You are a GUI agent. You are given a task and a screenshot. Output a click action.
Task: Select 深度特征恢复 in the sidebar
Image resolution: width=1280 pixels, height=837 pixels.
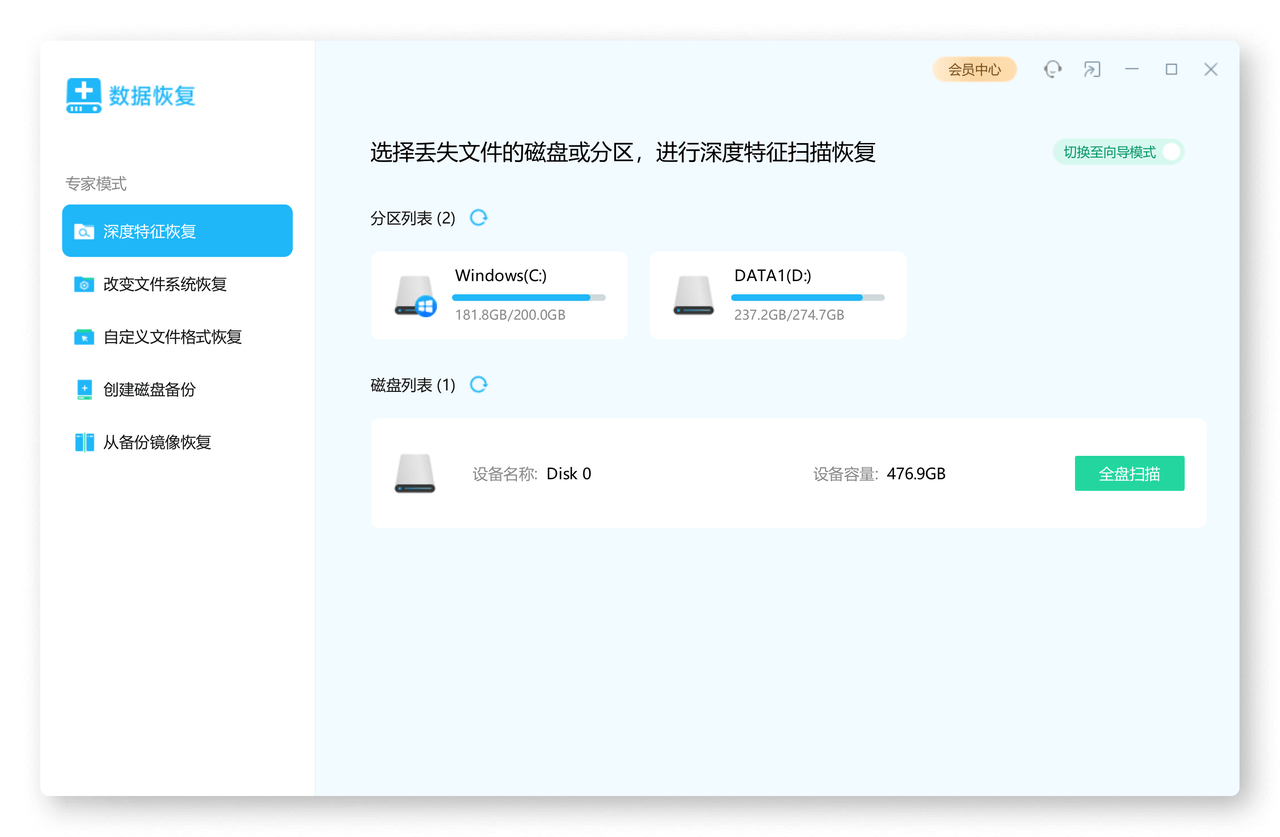pyautogui.click(x=177, y=231)
